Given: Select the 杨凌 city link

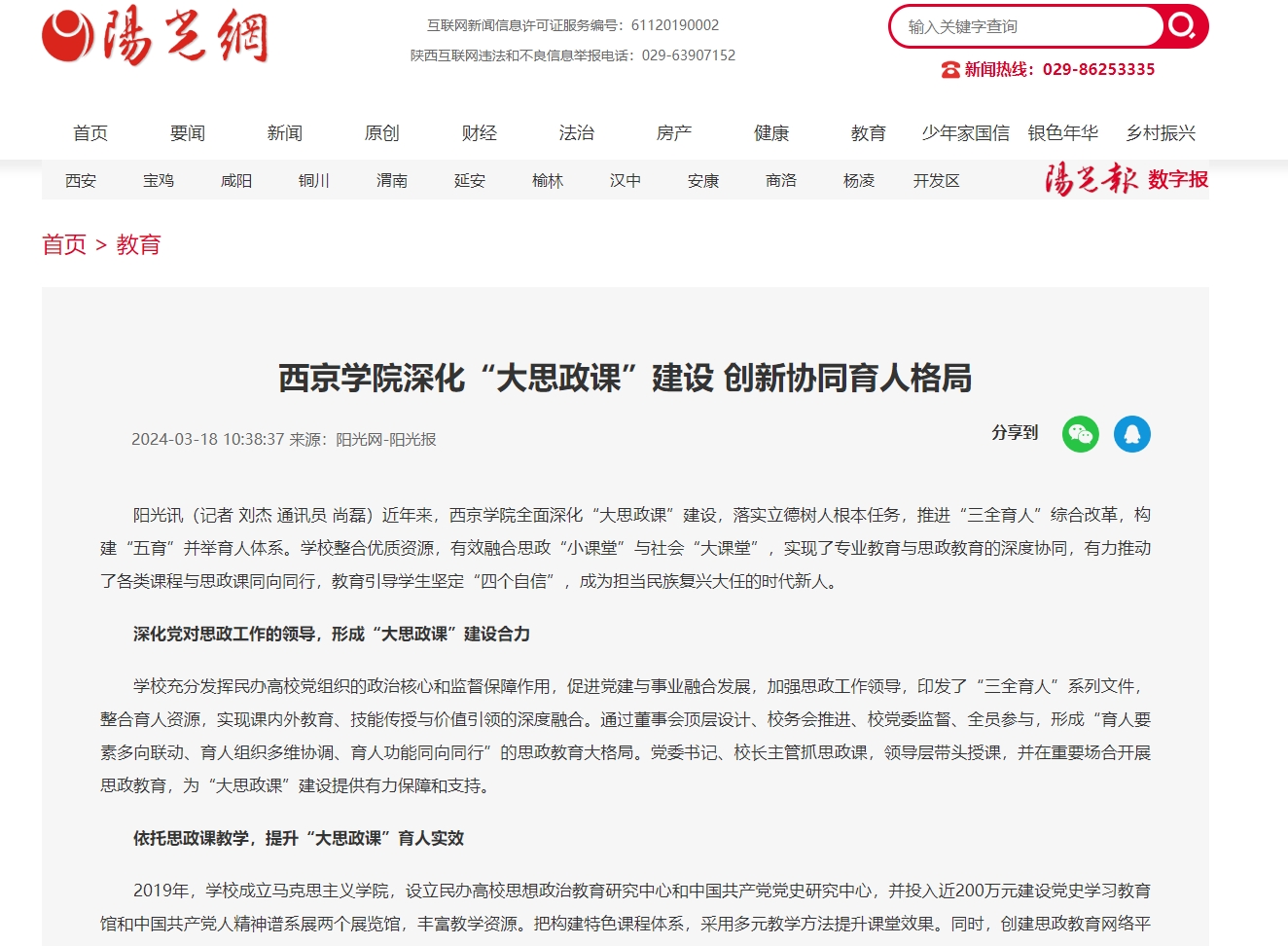Looking at the screenshot, I should (859, 181).
